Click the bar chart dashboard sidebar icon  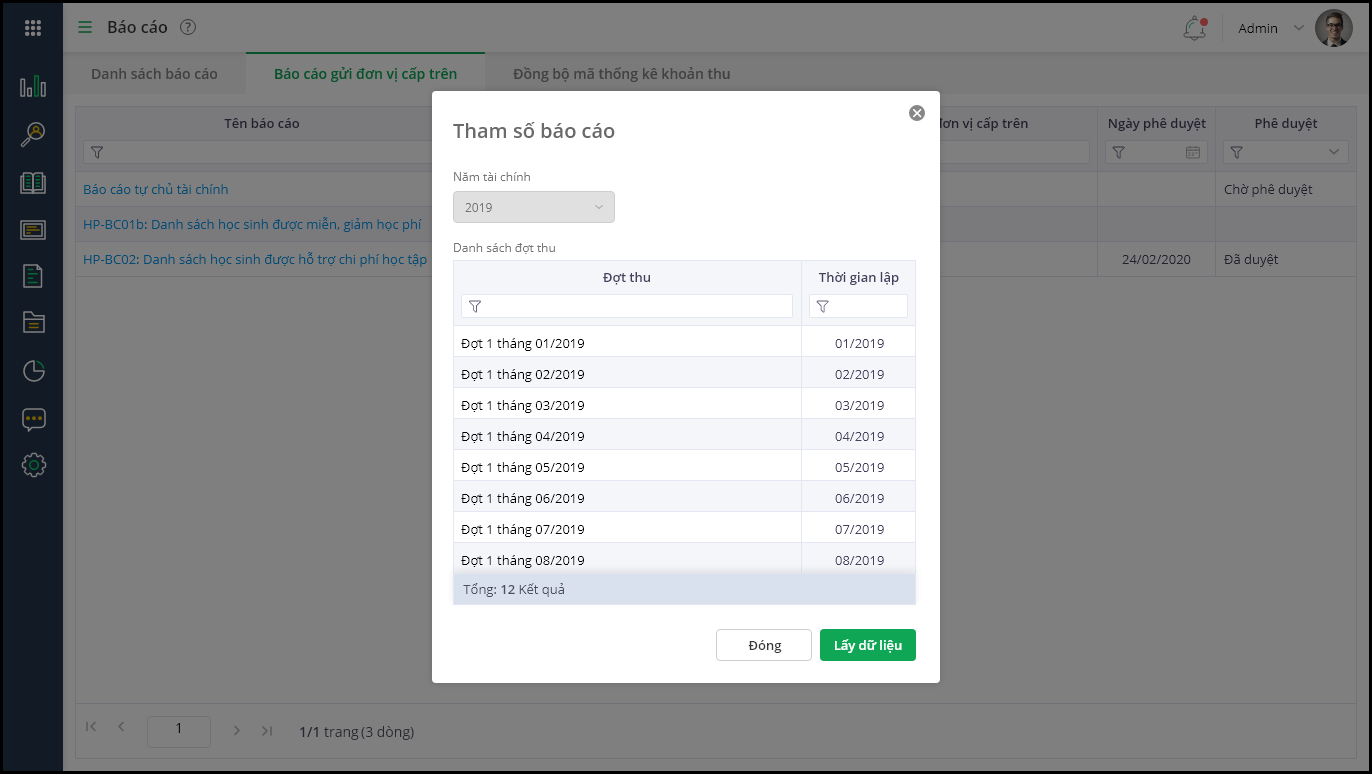pos(33,87)
